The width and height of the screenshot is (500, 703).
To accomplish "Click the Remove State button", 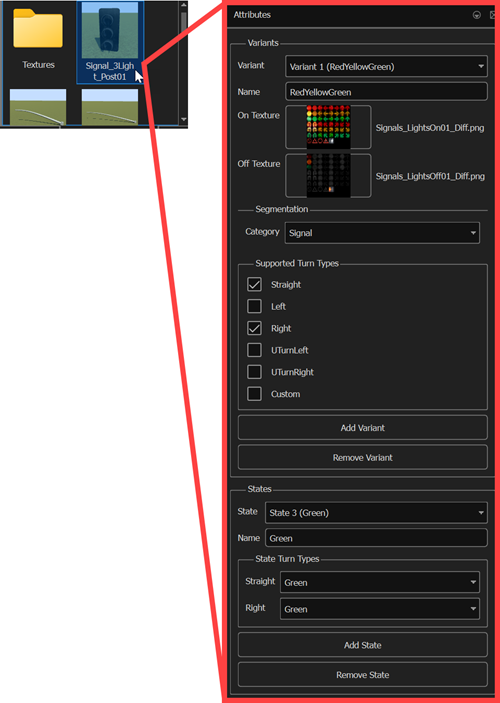I will click(x=362, y=675).
